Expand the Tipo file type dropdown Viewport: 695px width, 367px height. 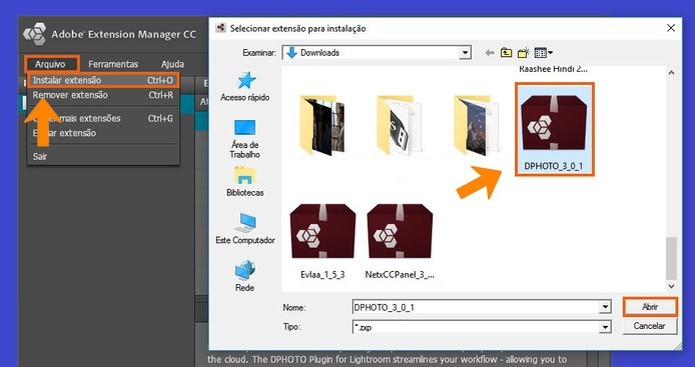point(605,327)
